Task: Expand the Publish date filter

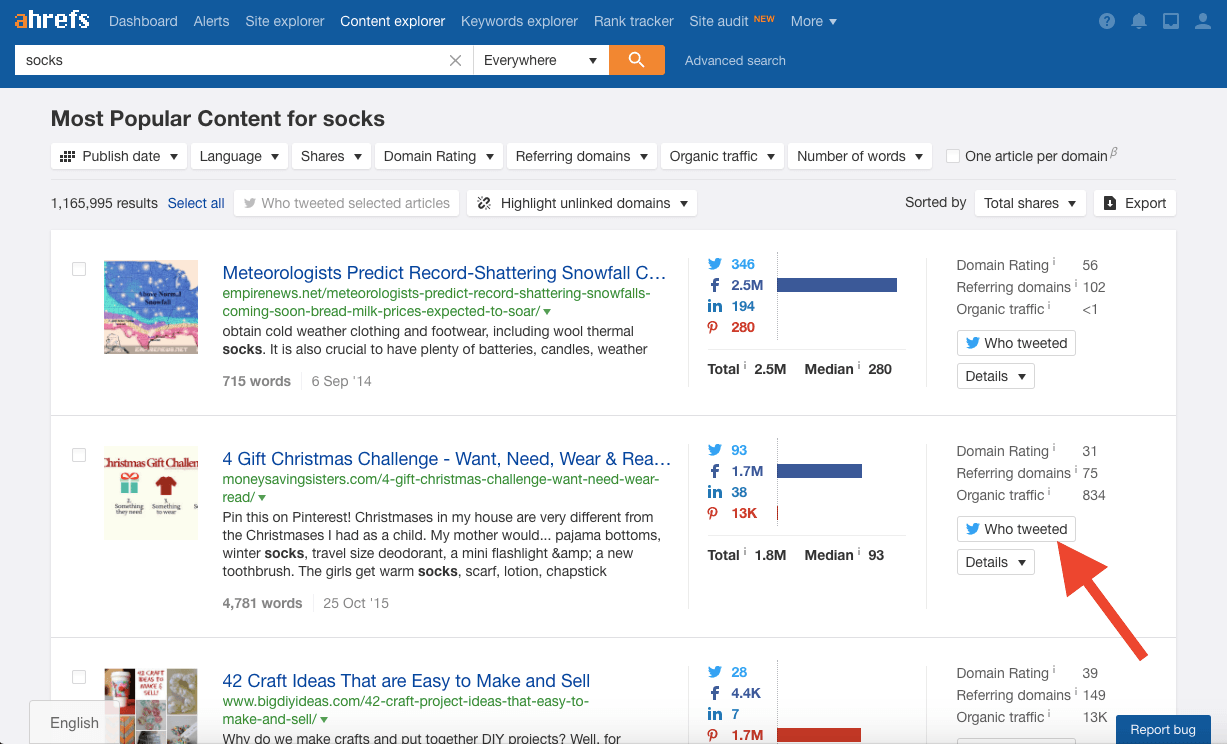Action: pos(119,156)
